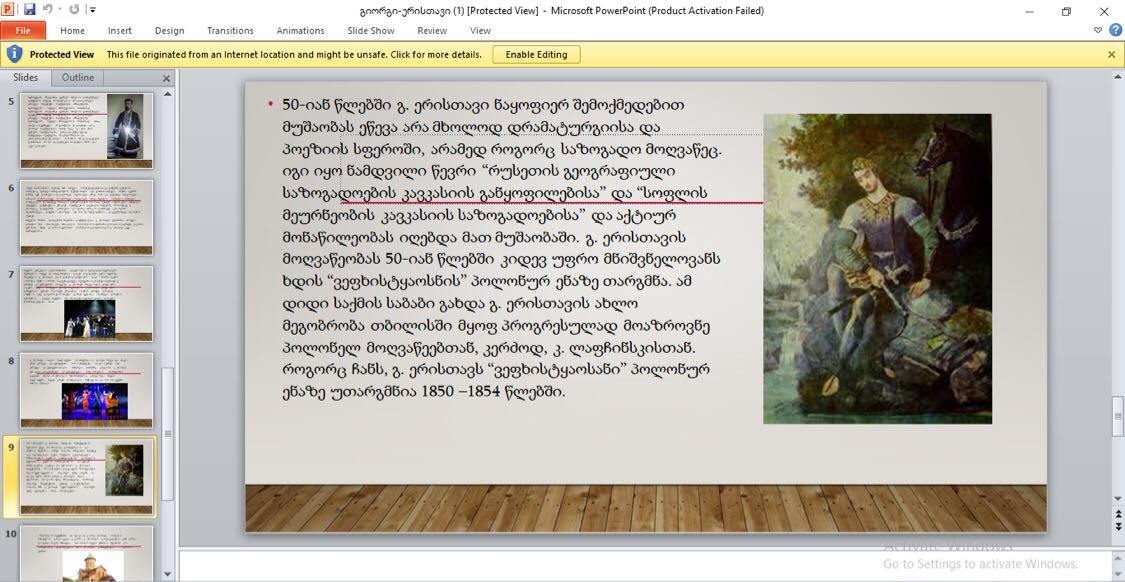The height and width of the screenshot is (582, 1125).
Task: Expand the ribbon with the chevron button
Action: [x=1098, y=30]
